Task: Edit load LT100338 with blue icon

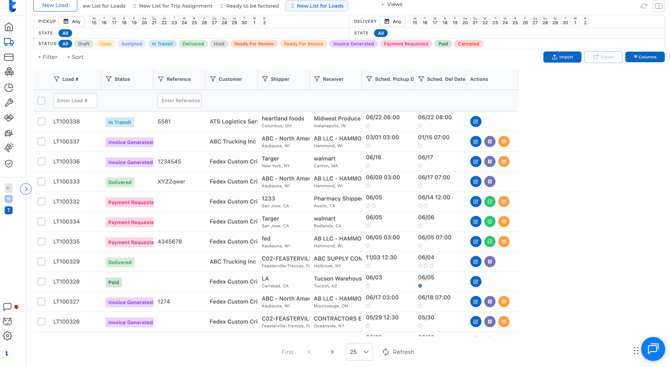Action: tap(476, 121)
